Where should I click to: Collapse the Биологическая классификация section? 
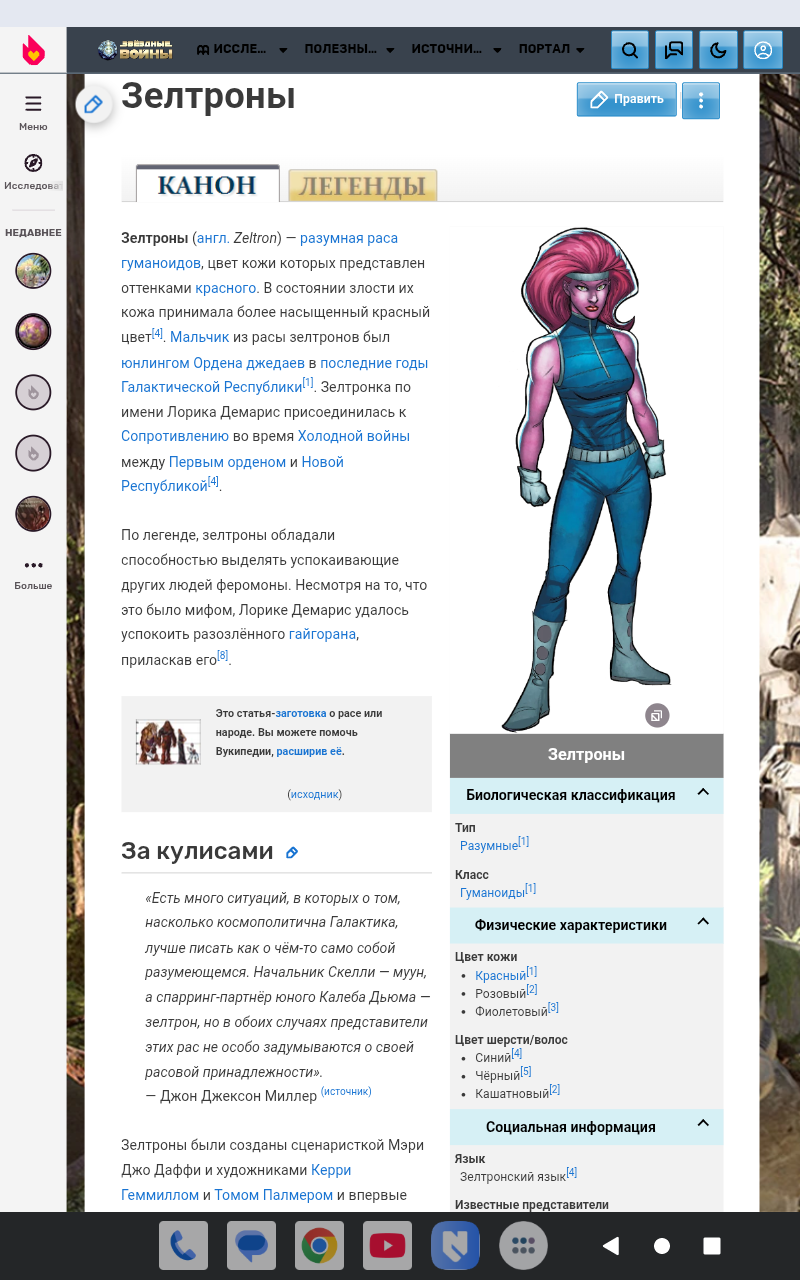(x=703, y=793)
